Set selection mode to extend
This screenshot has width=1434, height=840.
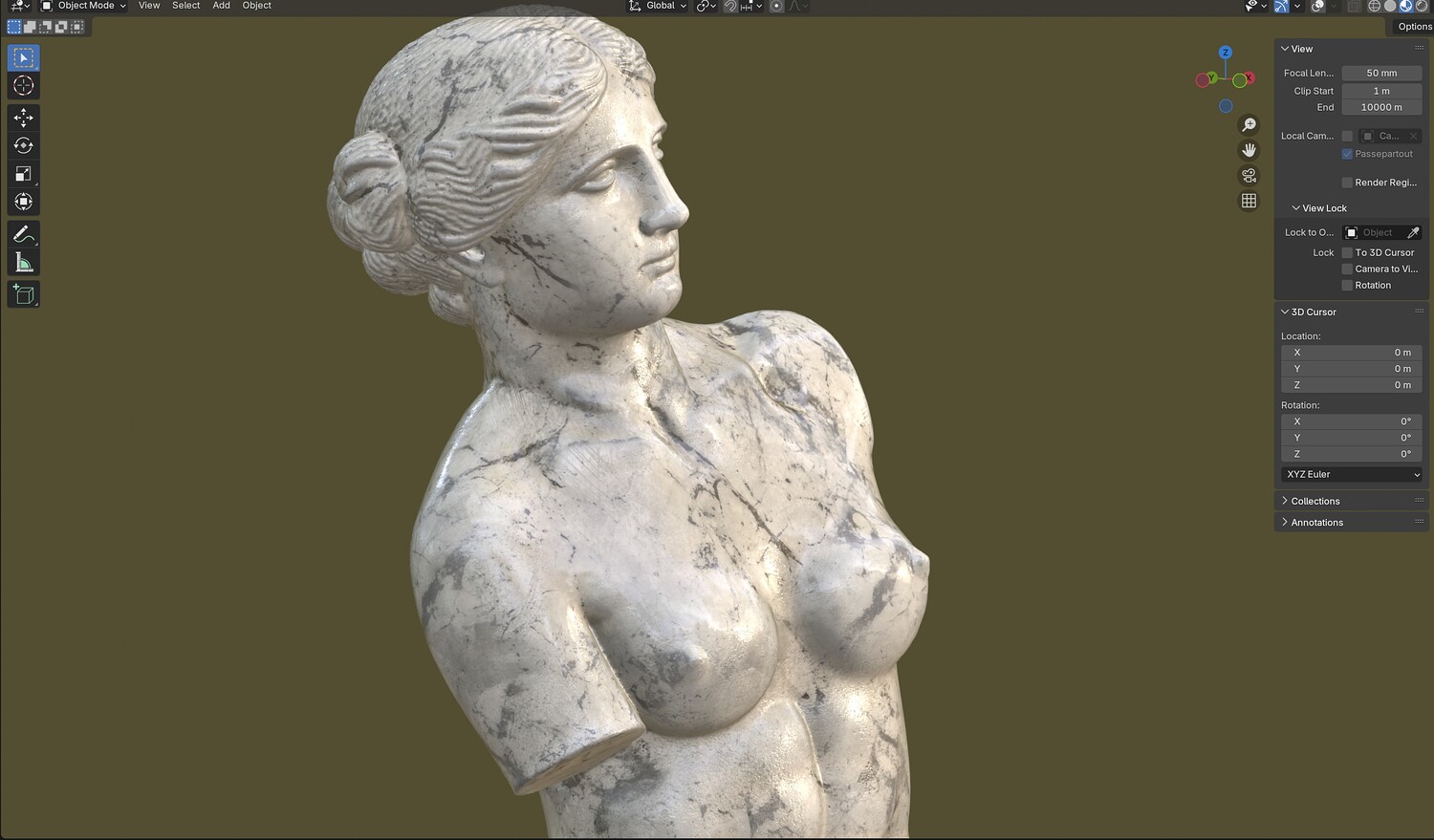30,27
